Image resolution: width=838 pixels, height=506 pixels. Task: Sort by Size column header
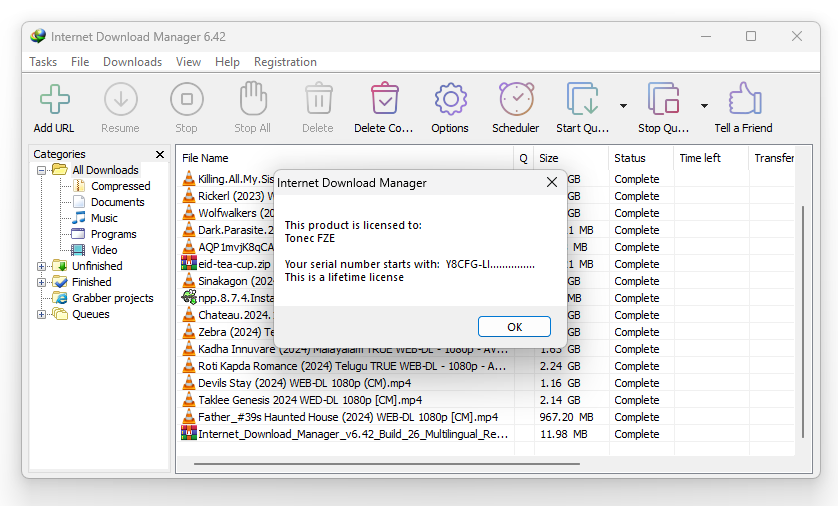(571, 158)
